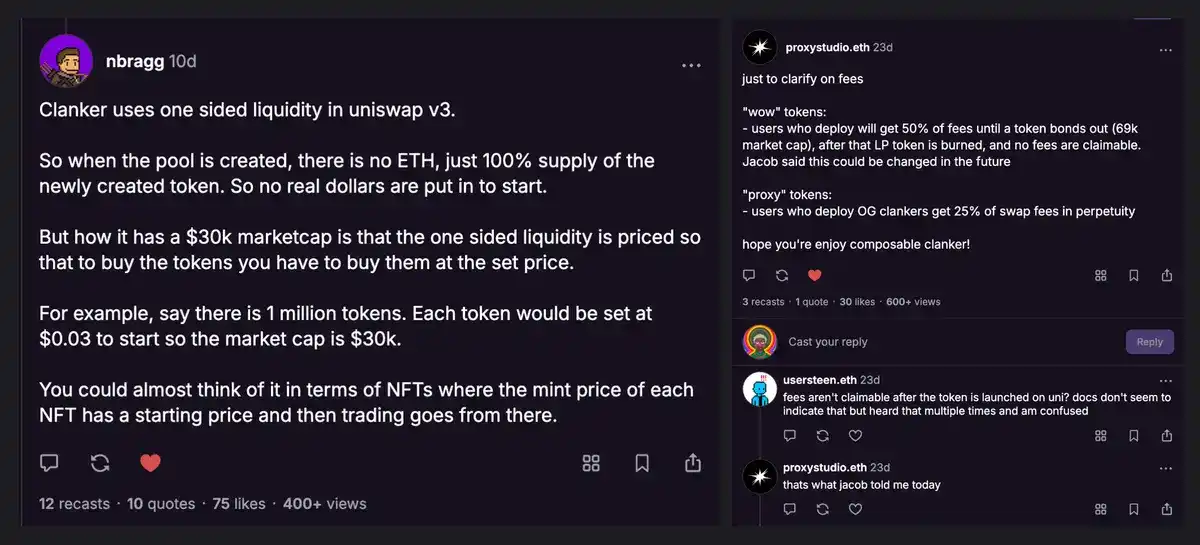Open the nbragg username profile link

(x=133, y=61)
